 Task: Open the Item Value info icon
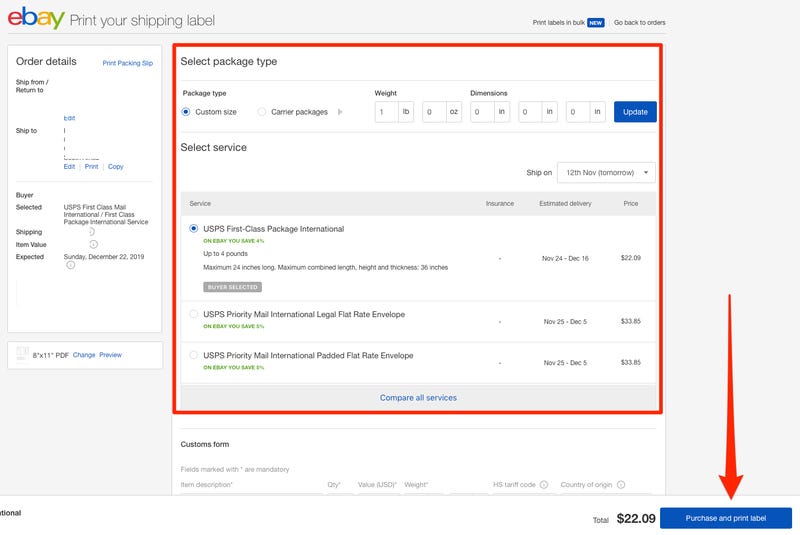pos(93,244)
